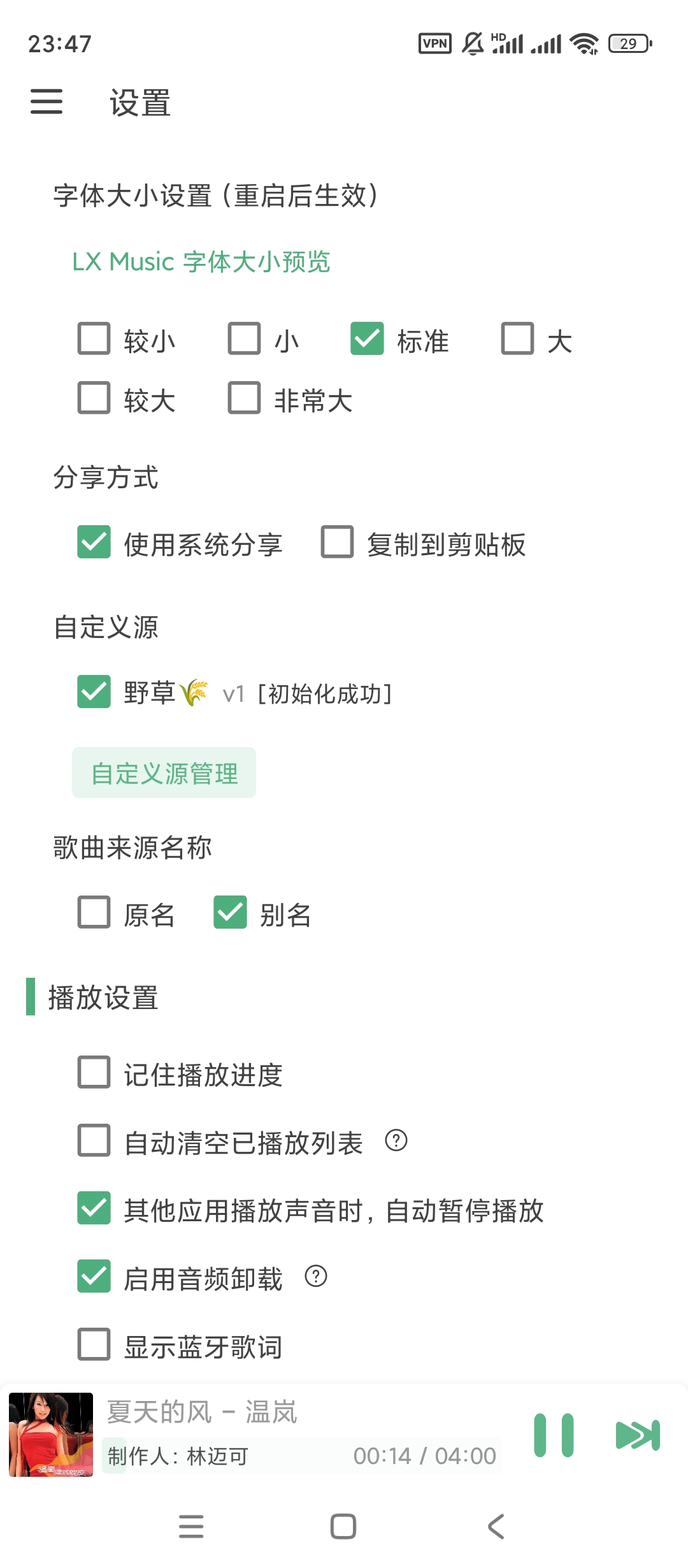688x1568 pixels.
Task: Tap help icon beside 自动清空已播放列表
Action: tap(396, 1140)
